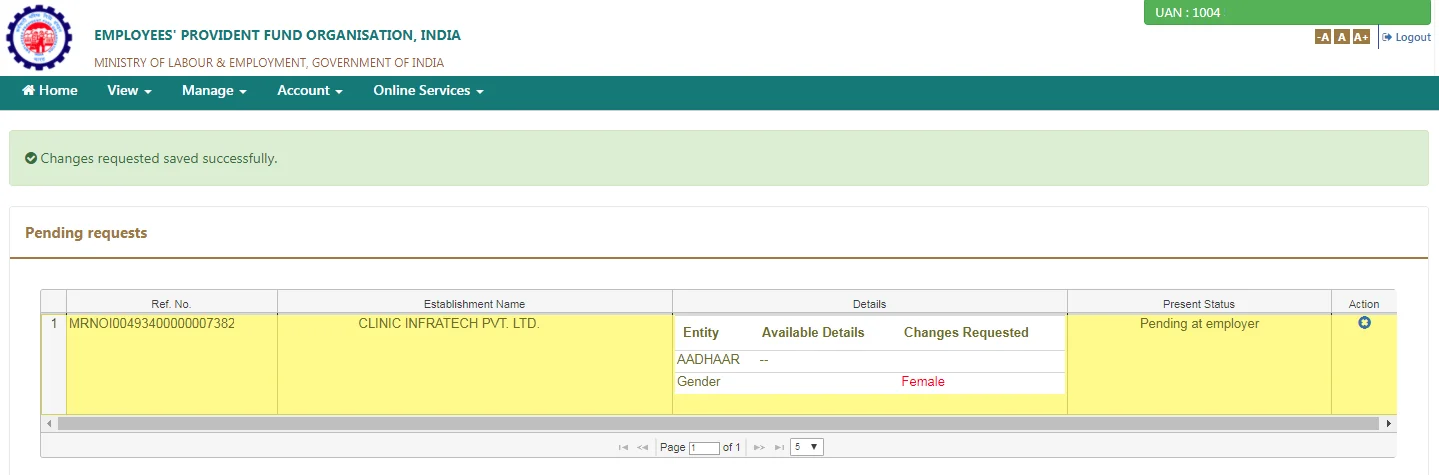This screenshot has height=475, width=1439.
Task: Click the page number input field
Action: 704,448
